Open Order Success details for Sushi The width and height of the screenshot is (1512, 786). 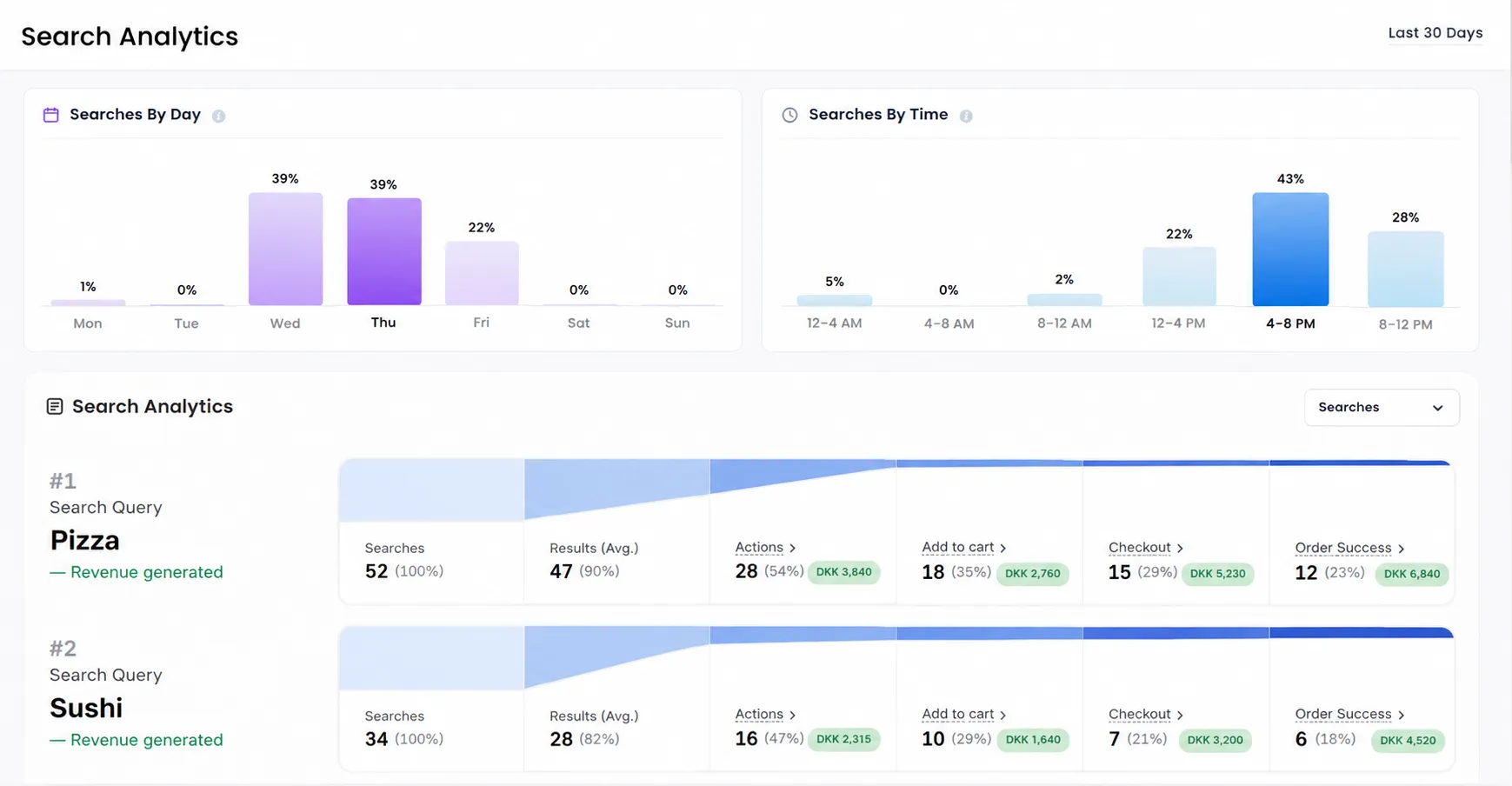1349,714
